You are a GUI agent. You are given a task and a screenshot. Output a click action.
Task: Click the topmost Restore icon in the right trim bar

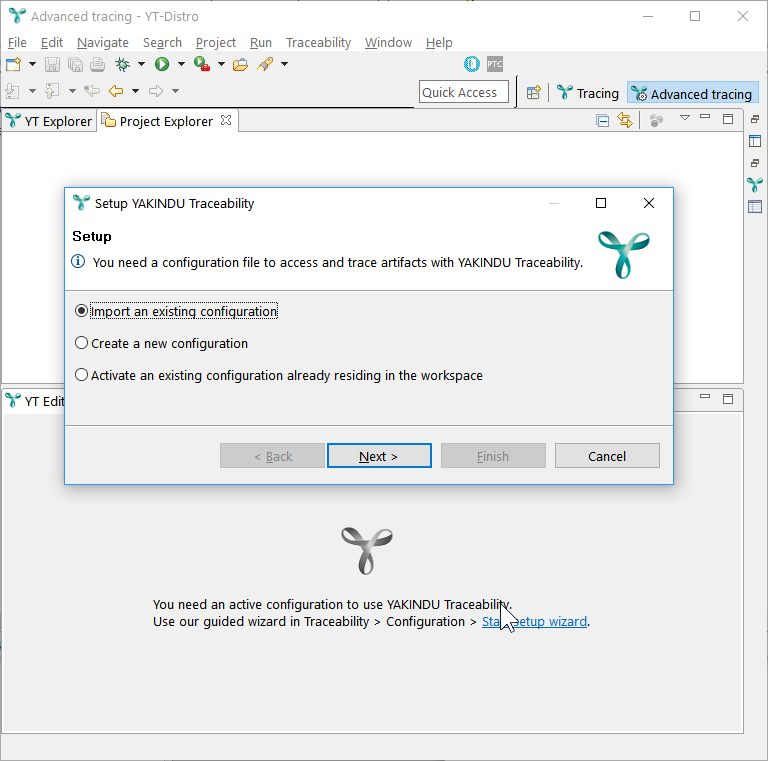click(755, 119)
